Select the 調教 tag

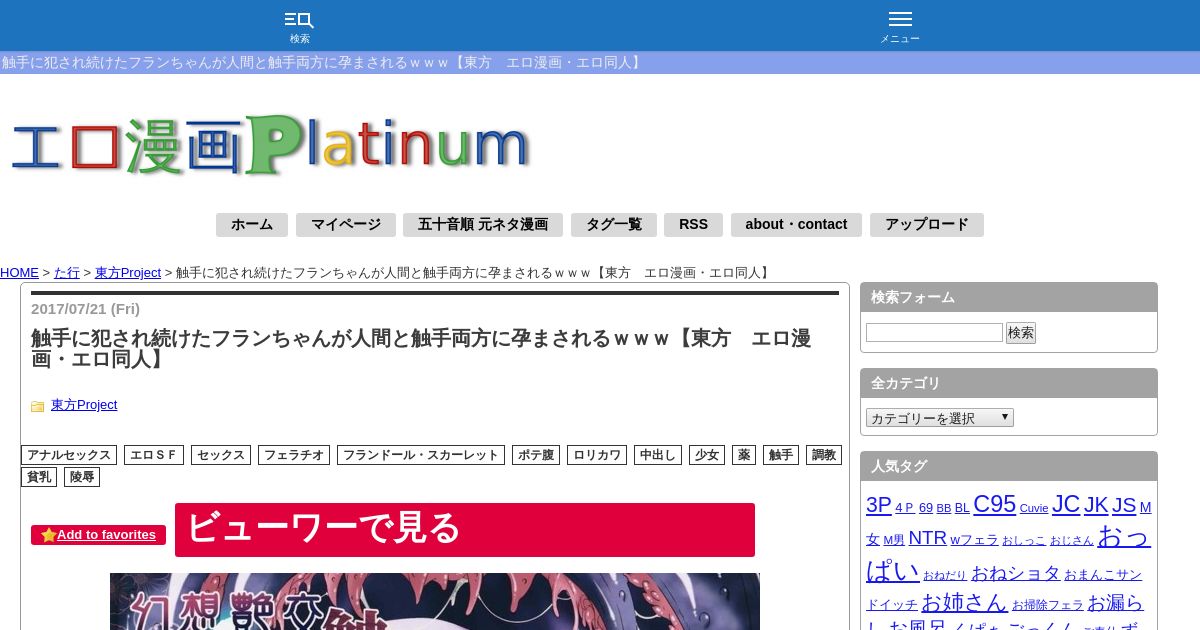point(824,455)
